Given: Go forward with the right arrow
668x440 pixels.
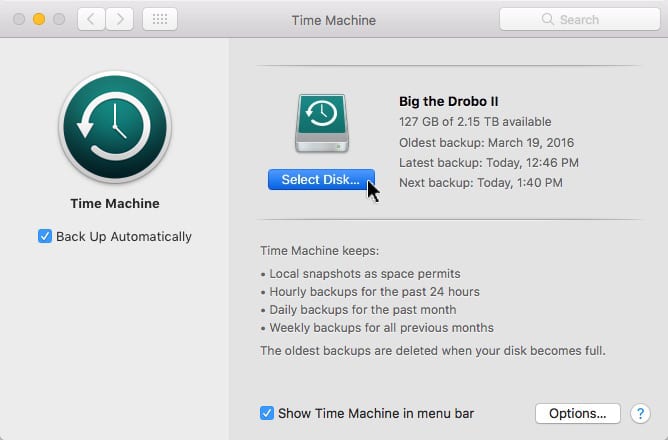Looking at the screenshot, I should pyautogui.click(x=120, y=19).
